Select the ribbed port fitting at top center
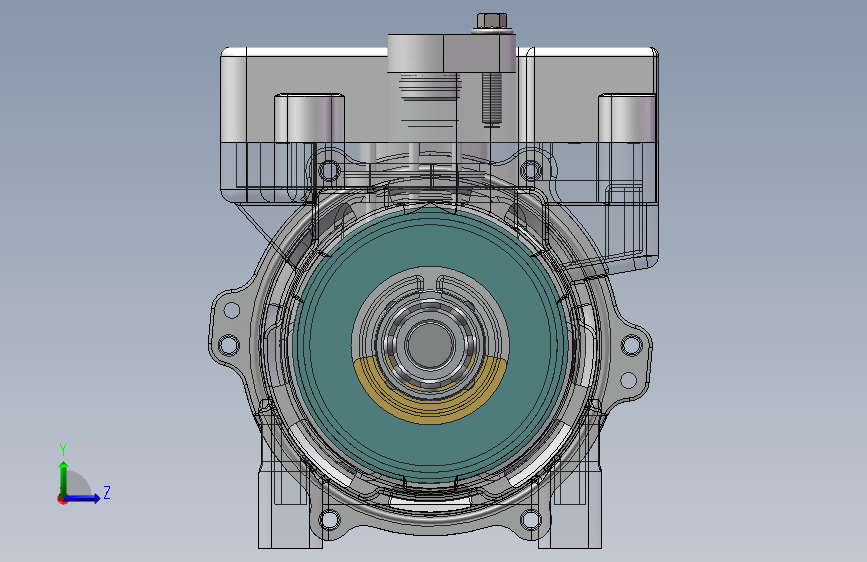This screenshot has width=867, height=562. click(429, 87)
